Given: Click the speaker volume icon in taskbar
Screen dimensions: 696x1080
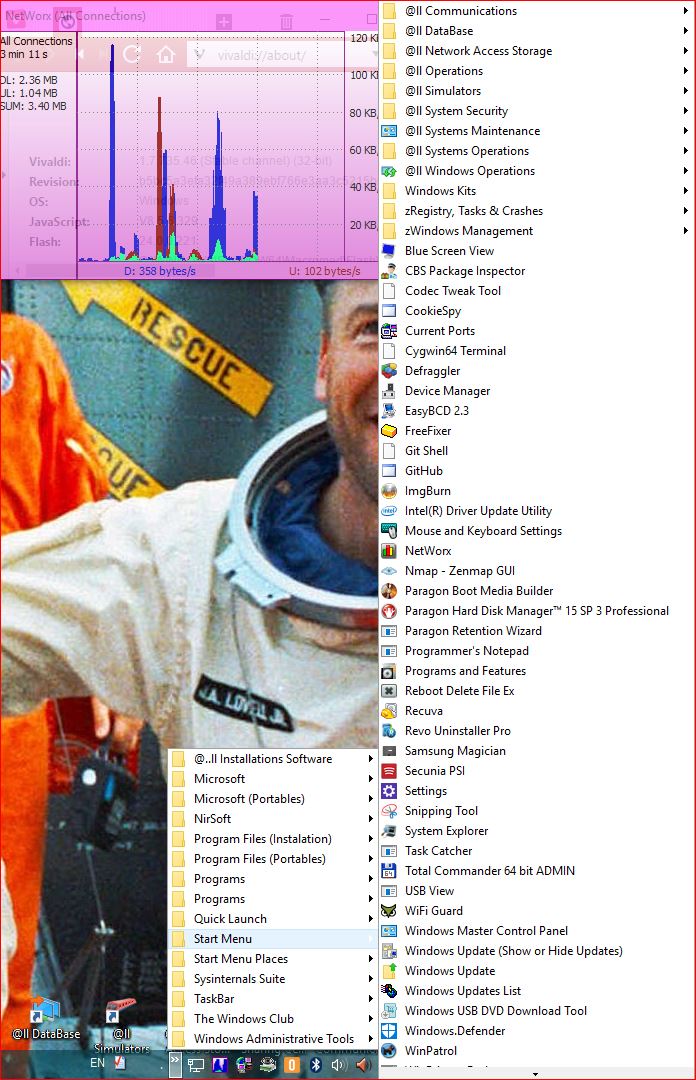Looking at the screenshot, I should coord(339,1064).
